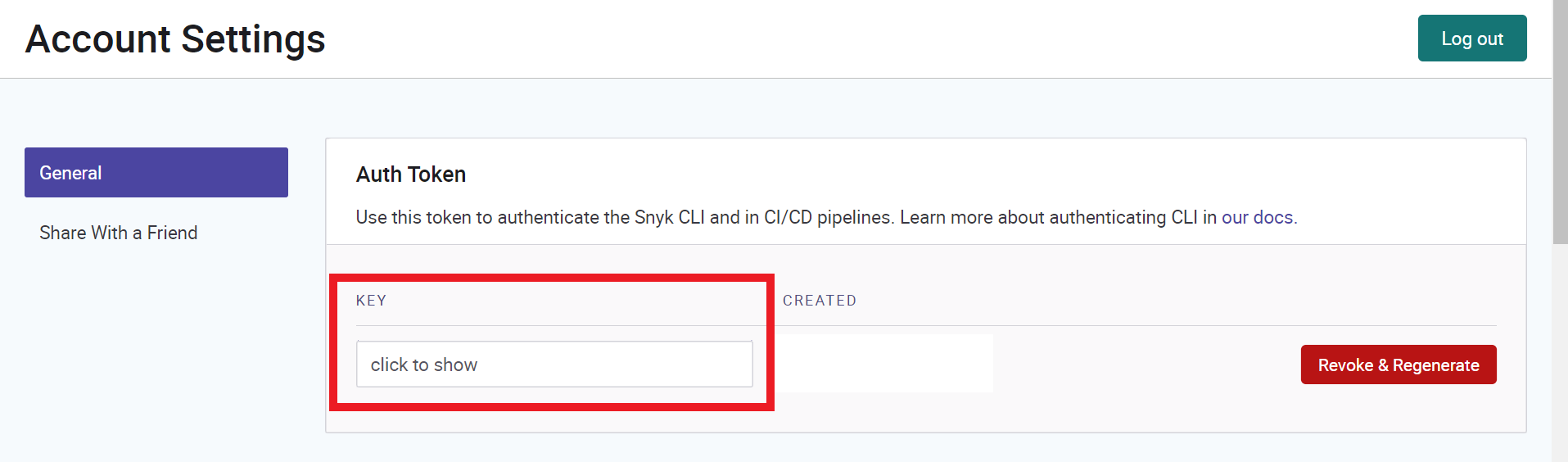1568x462 pixels.
Task: Click the Revoke & Regenerate button
Action: pyautogui.click(x=1399, y=365)
